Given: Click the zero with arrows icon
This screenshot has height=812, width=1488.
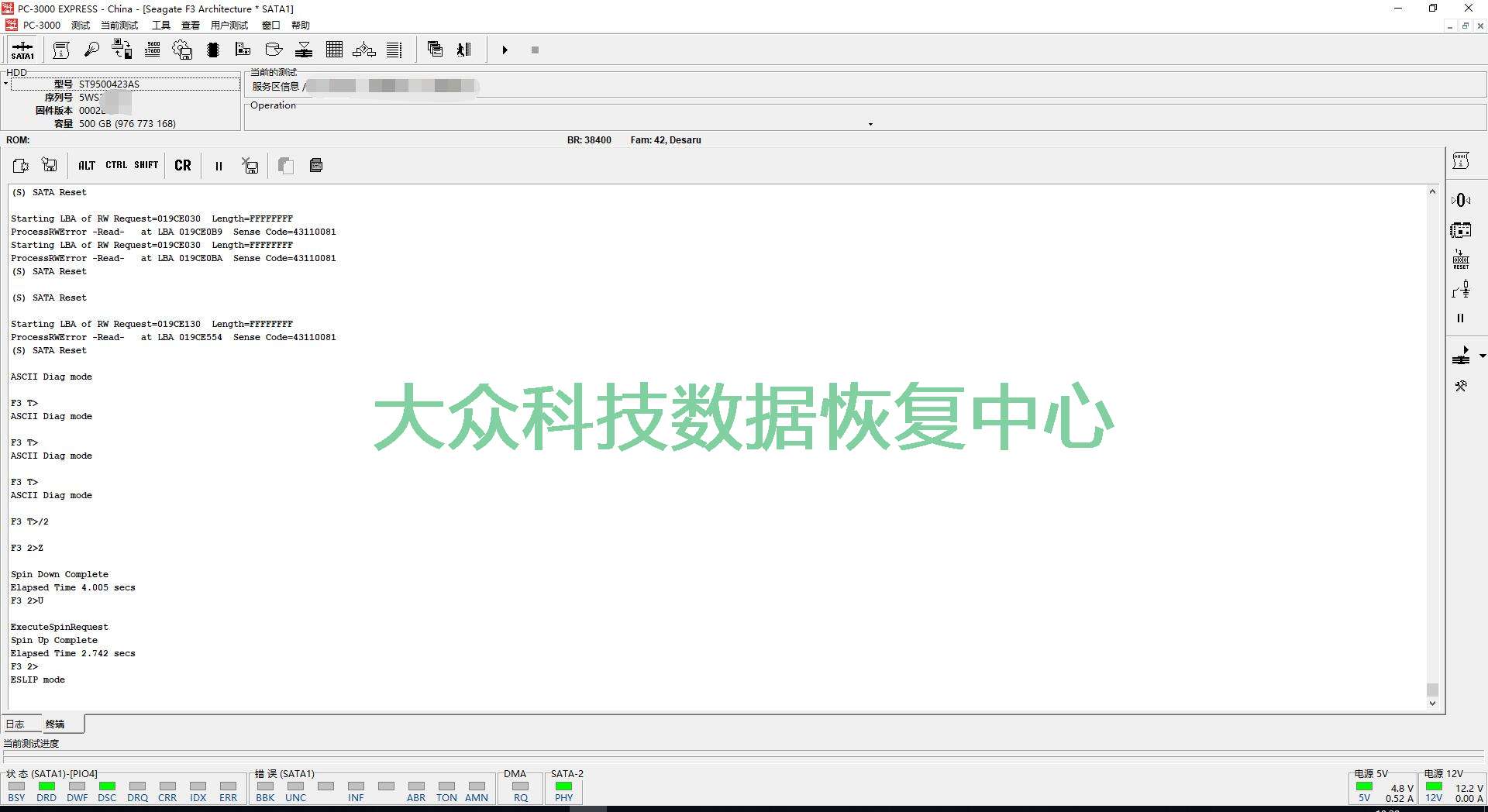Looking at the screenshot, I should pos(1461,200).
